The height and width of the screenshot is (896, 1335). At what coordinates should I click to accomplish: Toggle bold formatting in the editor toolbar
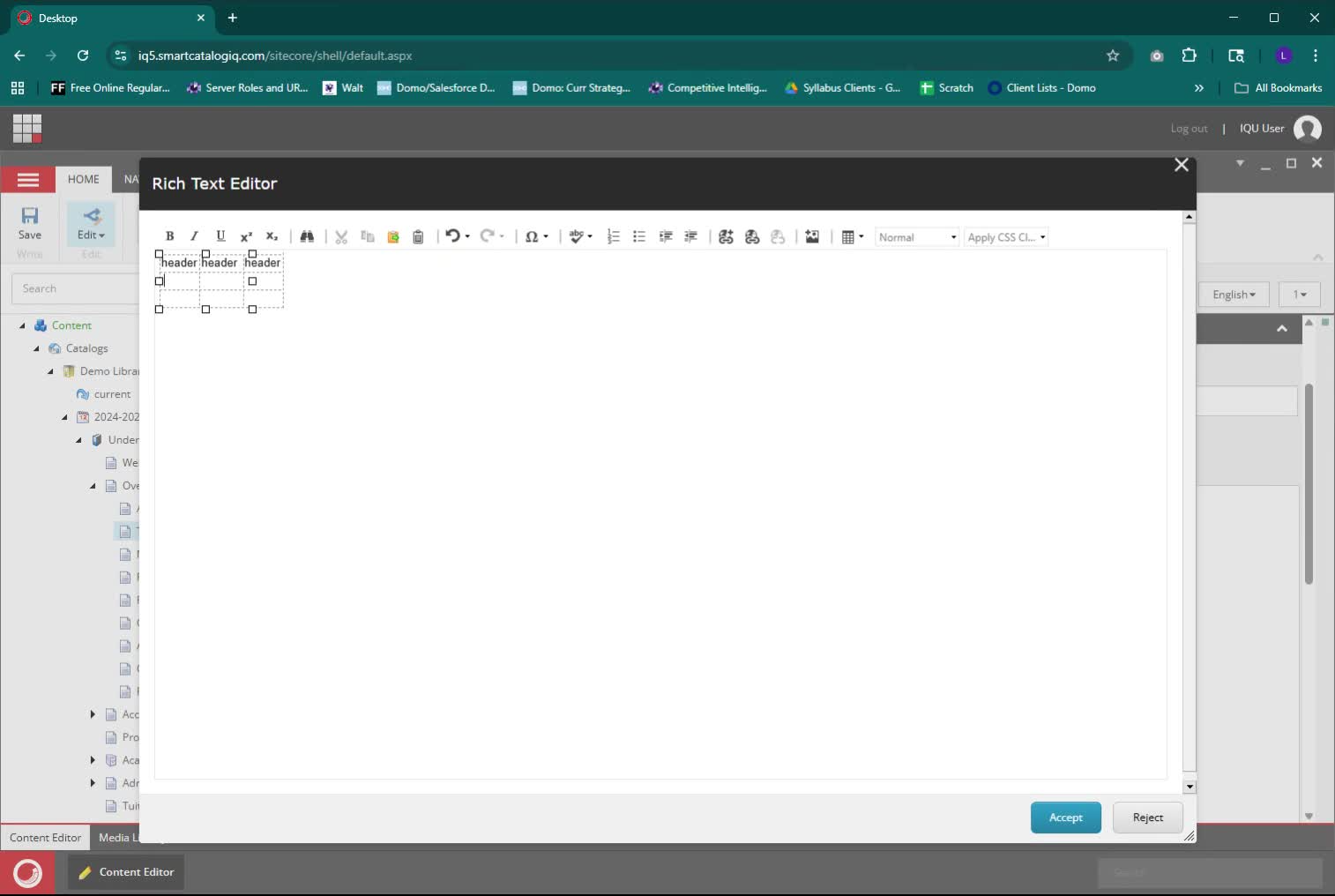[x=169, y=236]
